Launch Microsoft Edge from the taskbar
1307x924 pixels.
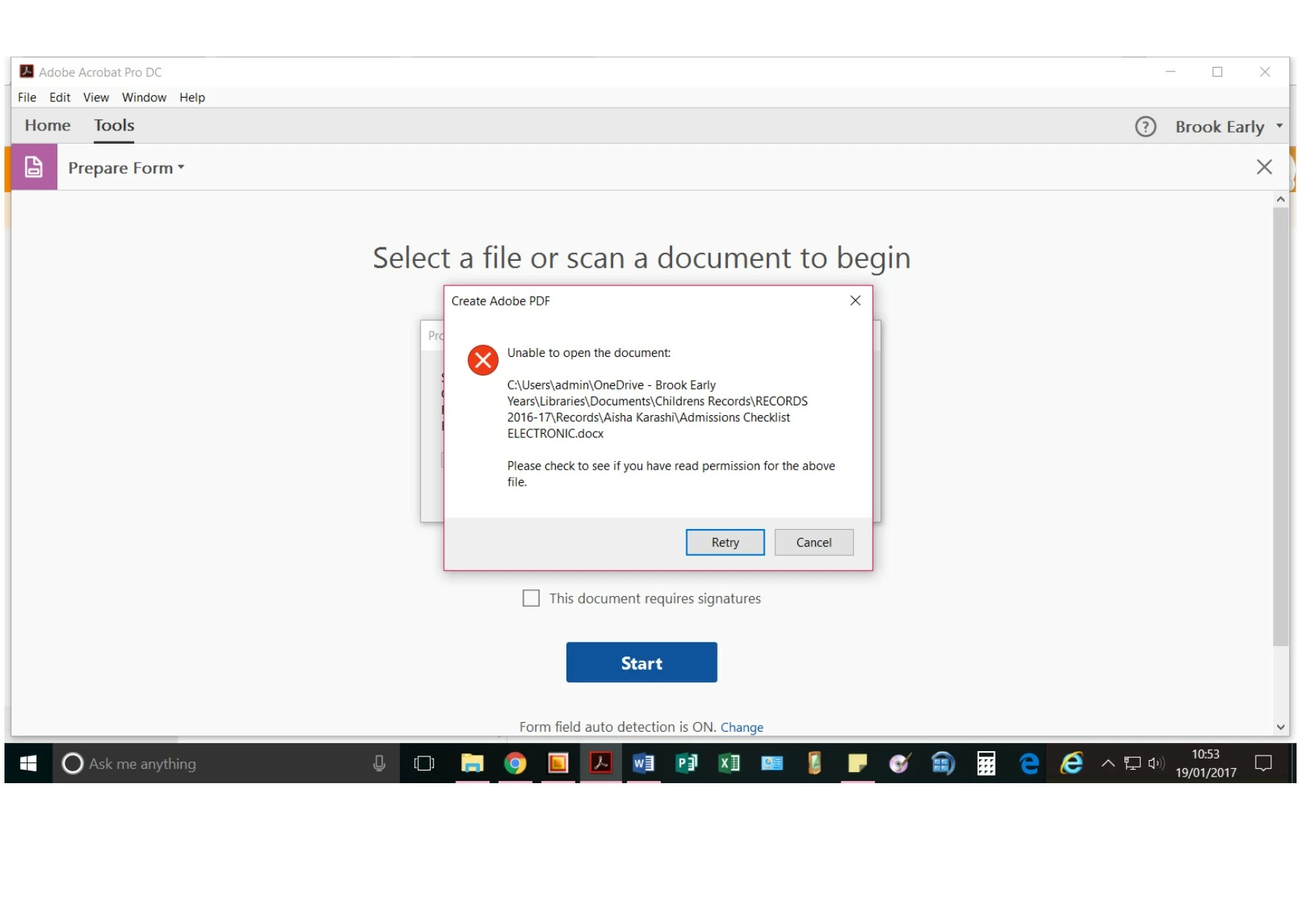(1029, 763)
